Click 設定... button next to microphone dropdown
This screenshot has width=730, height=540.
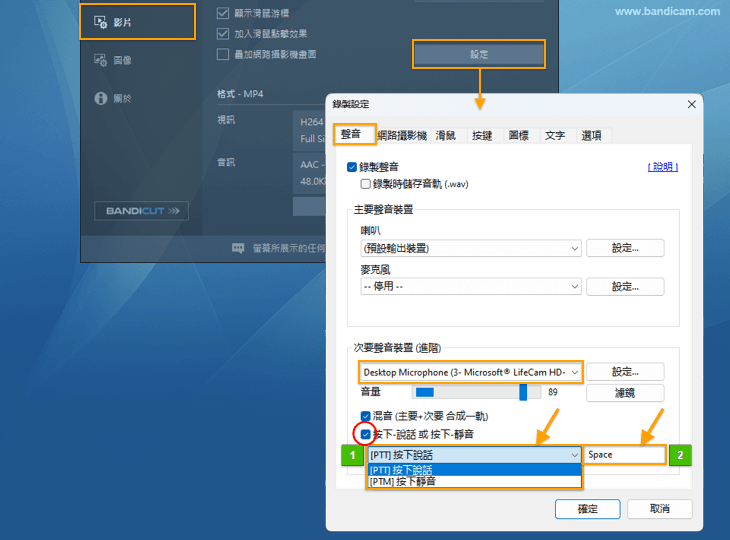625,286
